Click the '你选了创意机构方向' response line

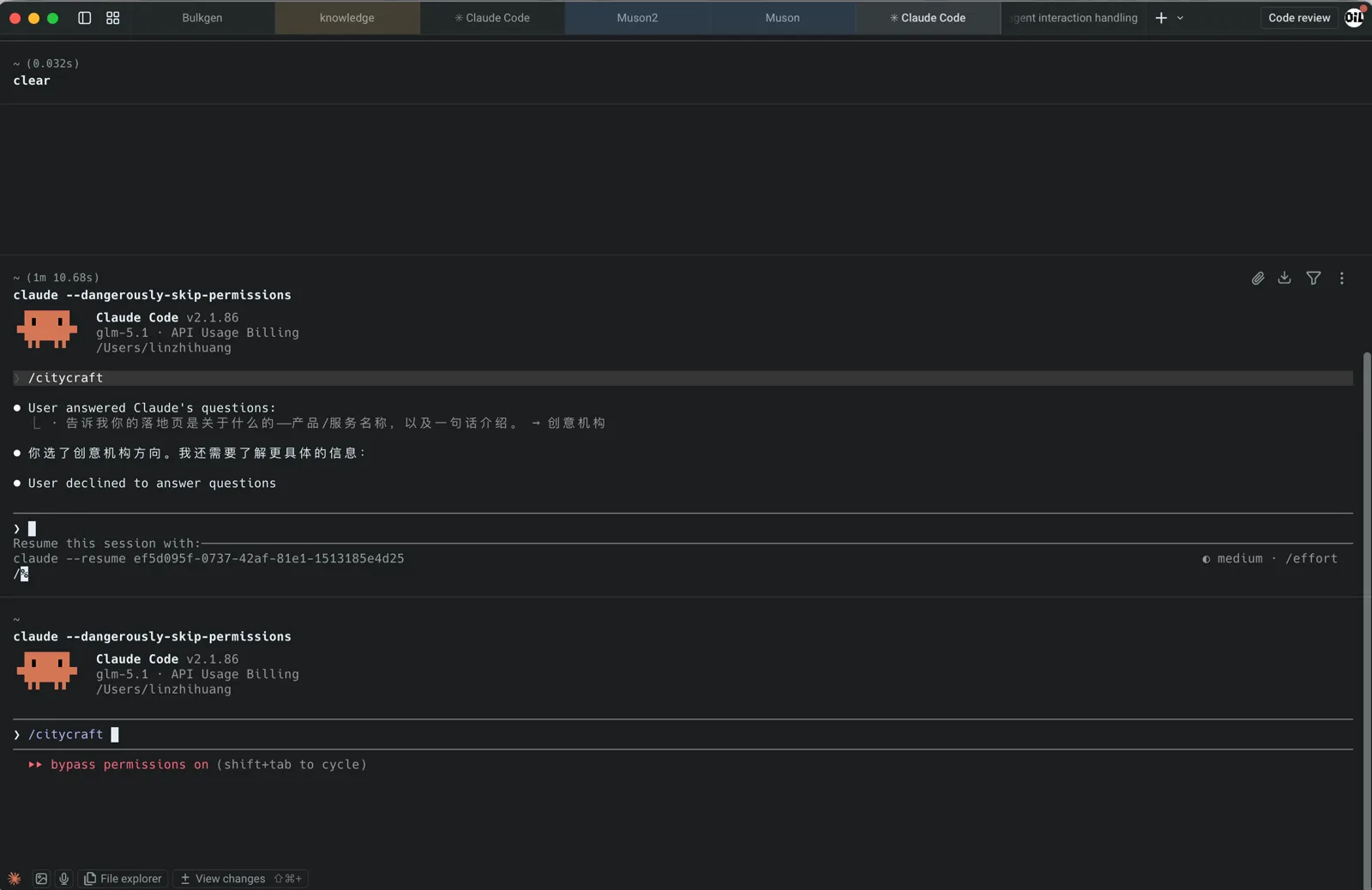point(197,454)
